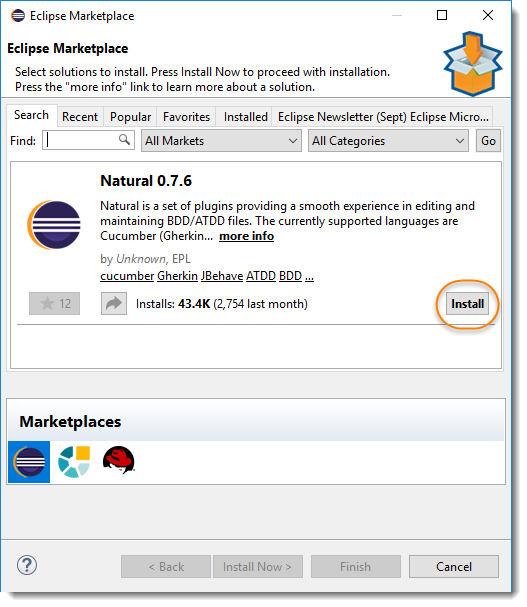The image size is (527, 607).
Task: Switch to the Recent tab
Action: pyautogui.click(x=80, y=117)
